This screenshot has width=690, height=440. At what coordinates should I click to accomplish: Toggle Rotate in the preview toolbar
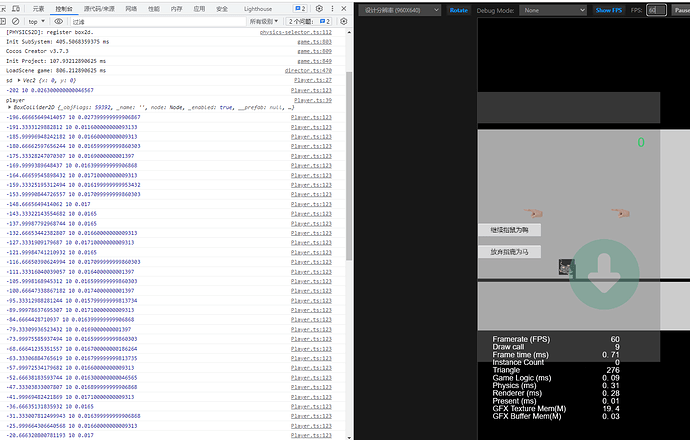[459, 10]
